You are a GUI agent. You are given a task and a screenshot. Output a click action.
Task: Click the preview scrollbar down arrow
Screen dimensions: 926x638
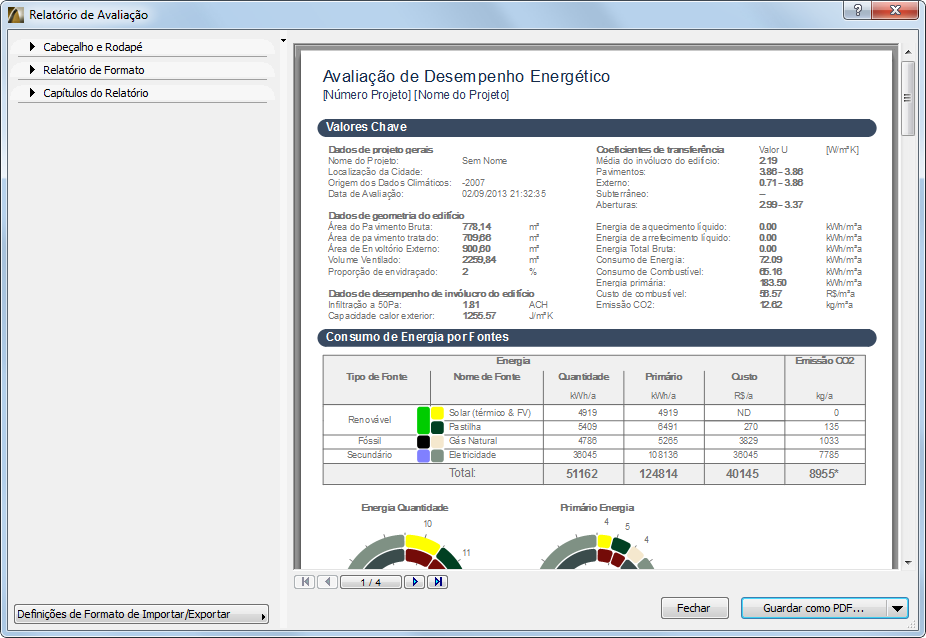click(x=908, y=562)
